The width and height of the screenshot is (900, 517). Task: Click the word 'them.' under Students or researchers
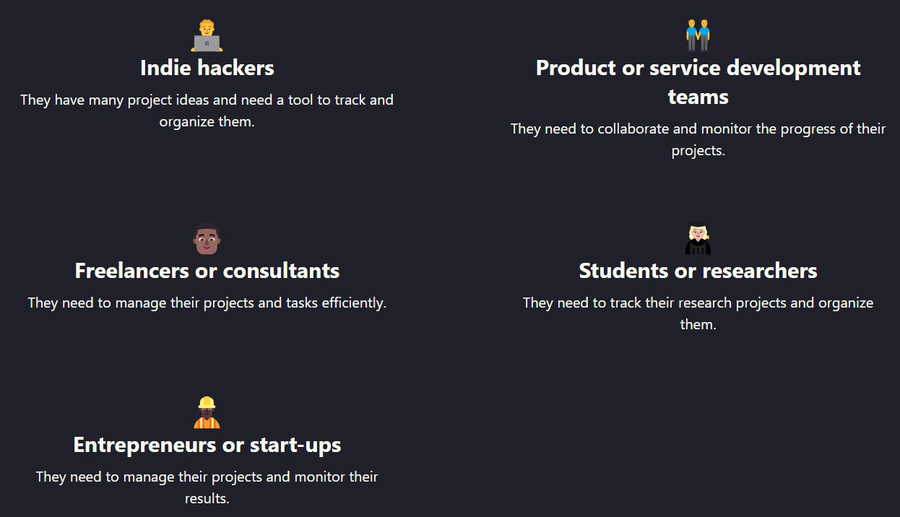(x=699, y=325)
